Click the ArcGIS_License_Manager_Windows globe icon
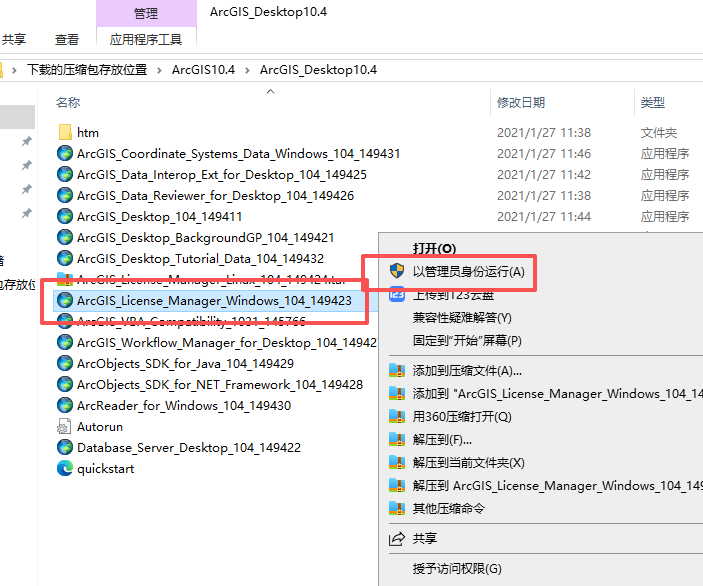Image resolution: width=703 pixels, height=586 pixels. pos(65,300)
